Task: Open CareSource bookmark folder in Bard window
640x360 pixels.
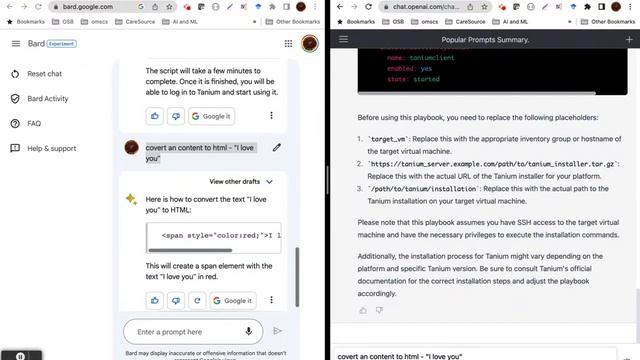Action: click(135, 22)
